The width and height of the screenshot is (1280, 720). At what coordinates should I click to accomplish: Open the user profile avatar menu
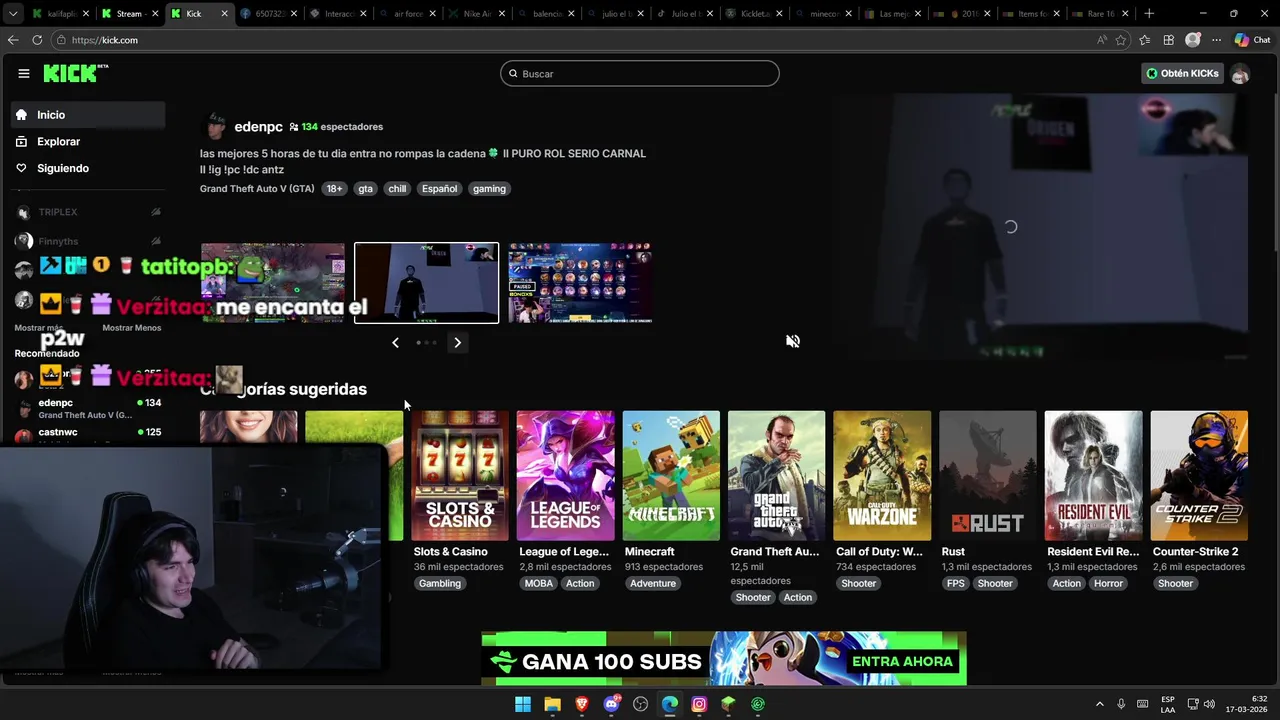pyautogui.click(x=1240, y=73)
